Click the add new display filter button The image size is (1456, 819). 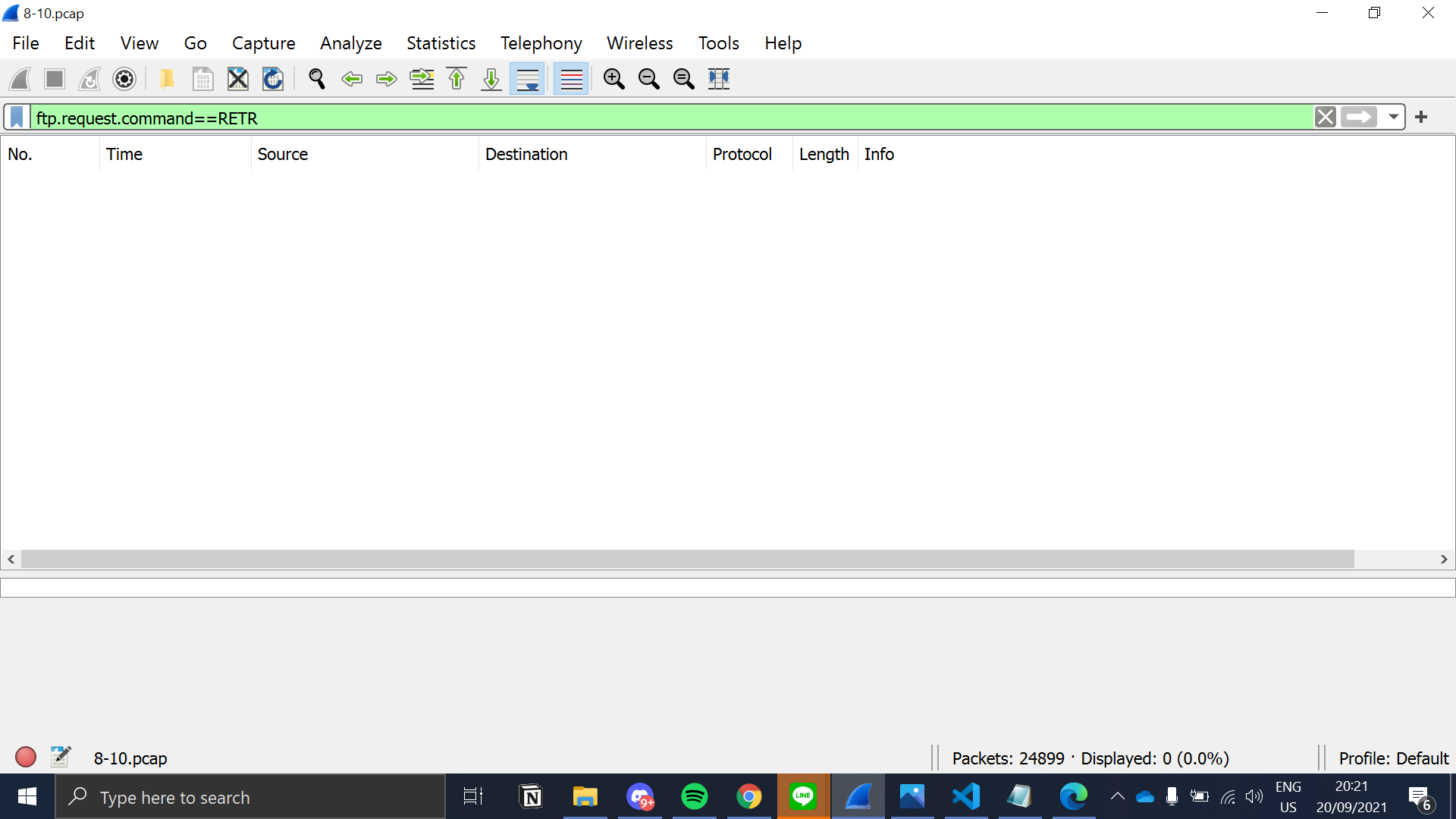coord(1421,117)
